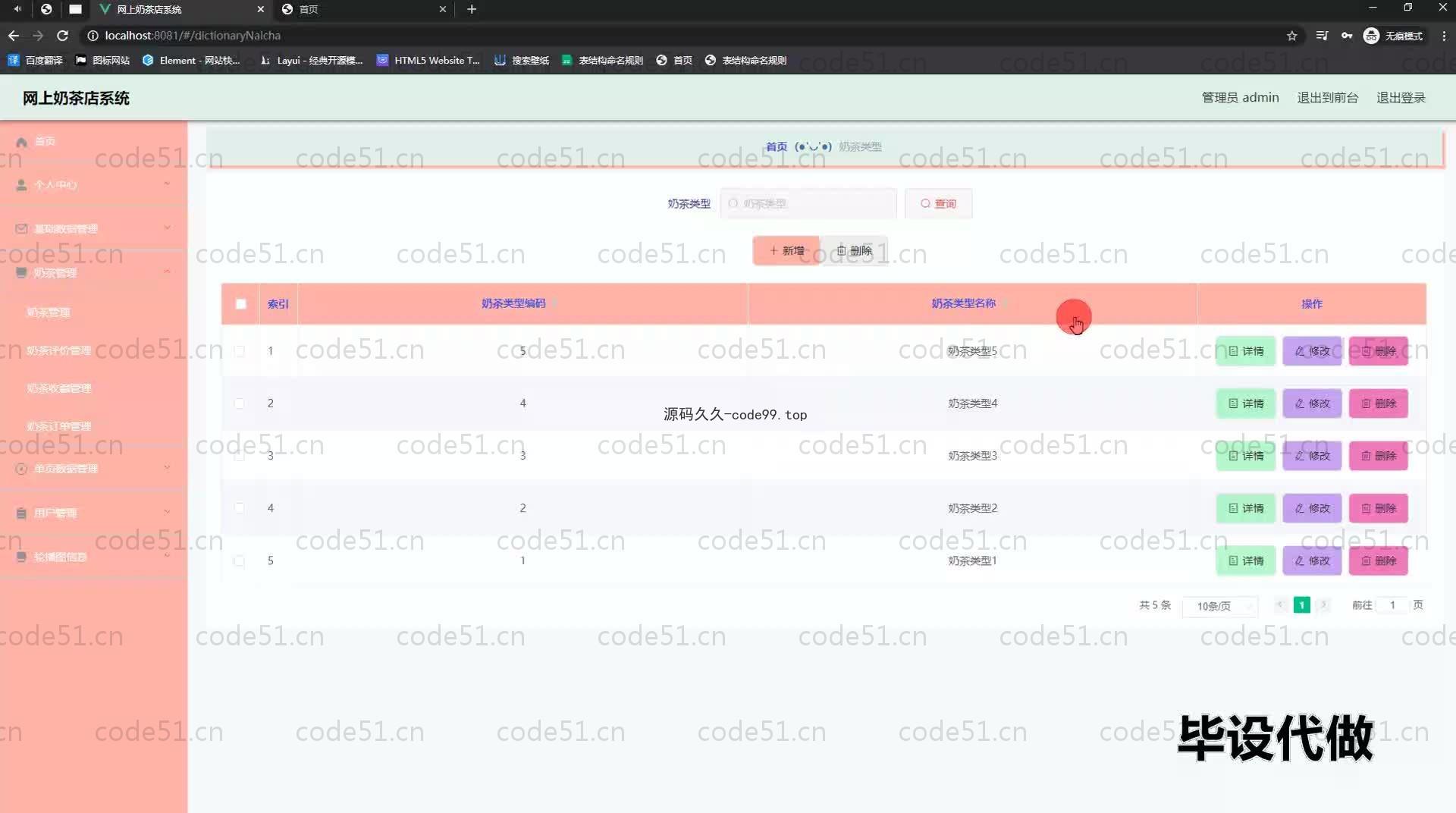The height and width of the screenshot is (813, 1456).
Task: Check the row with index 2
Action: click(239, 403)
